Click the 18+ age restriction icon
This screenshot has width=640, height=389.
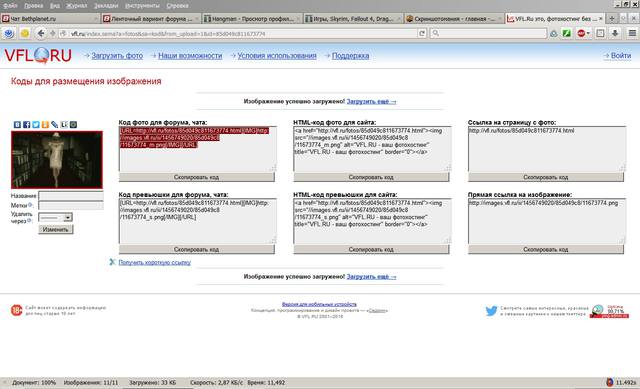click(16, 310)
